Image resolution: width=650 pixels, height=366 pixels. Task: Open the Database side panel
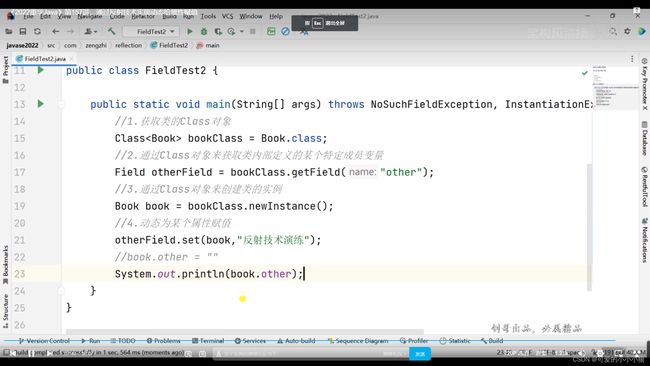click(x=645, y=138)
